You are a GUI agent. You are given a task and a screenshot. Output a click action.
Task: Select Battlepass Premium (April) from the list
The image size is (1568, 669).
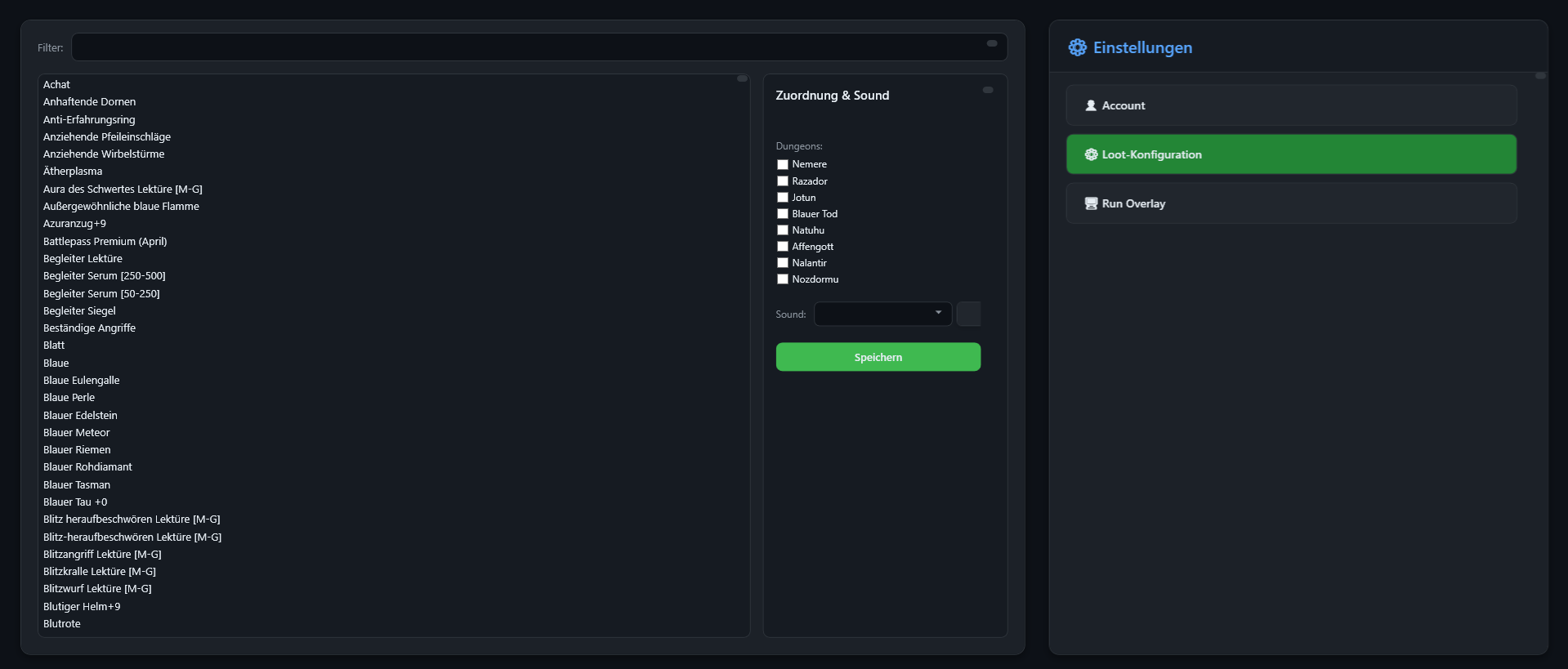click(x=105, y=242)
